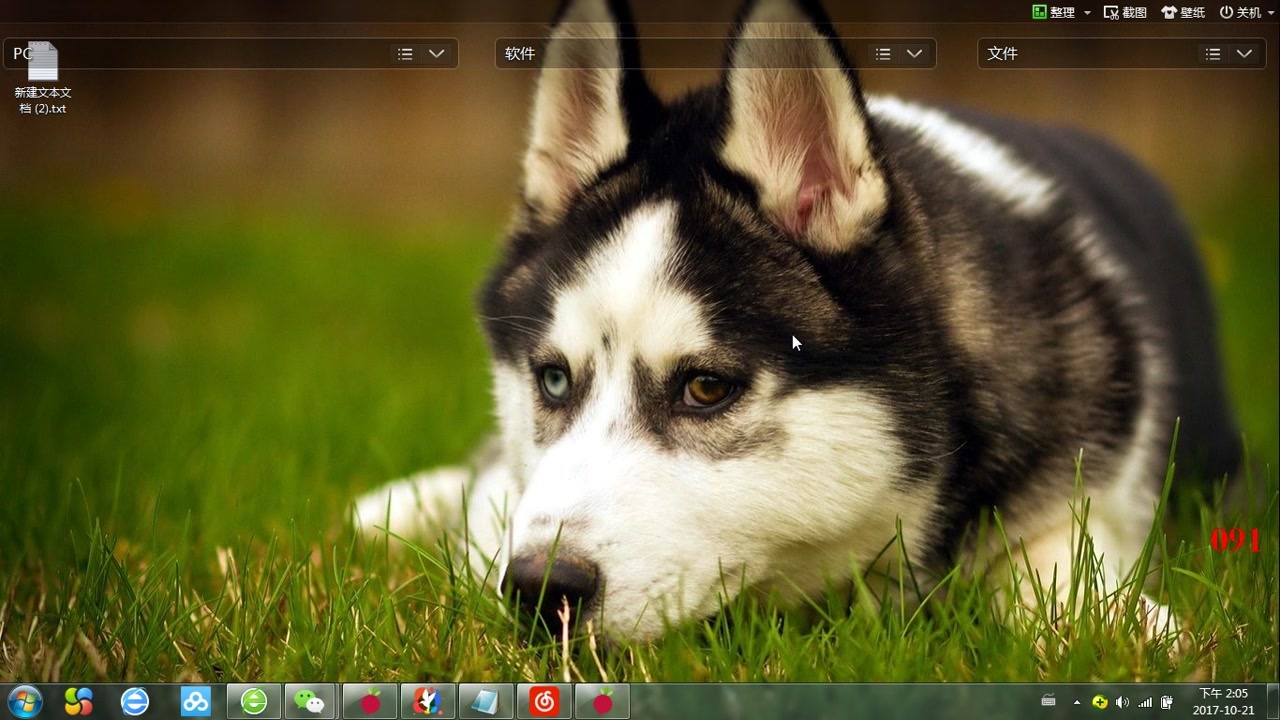
Task: Open NetEase Cloud Music taskbar icon
Action: tap(544, 701)
